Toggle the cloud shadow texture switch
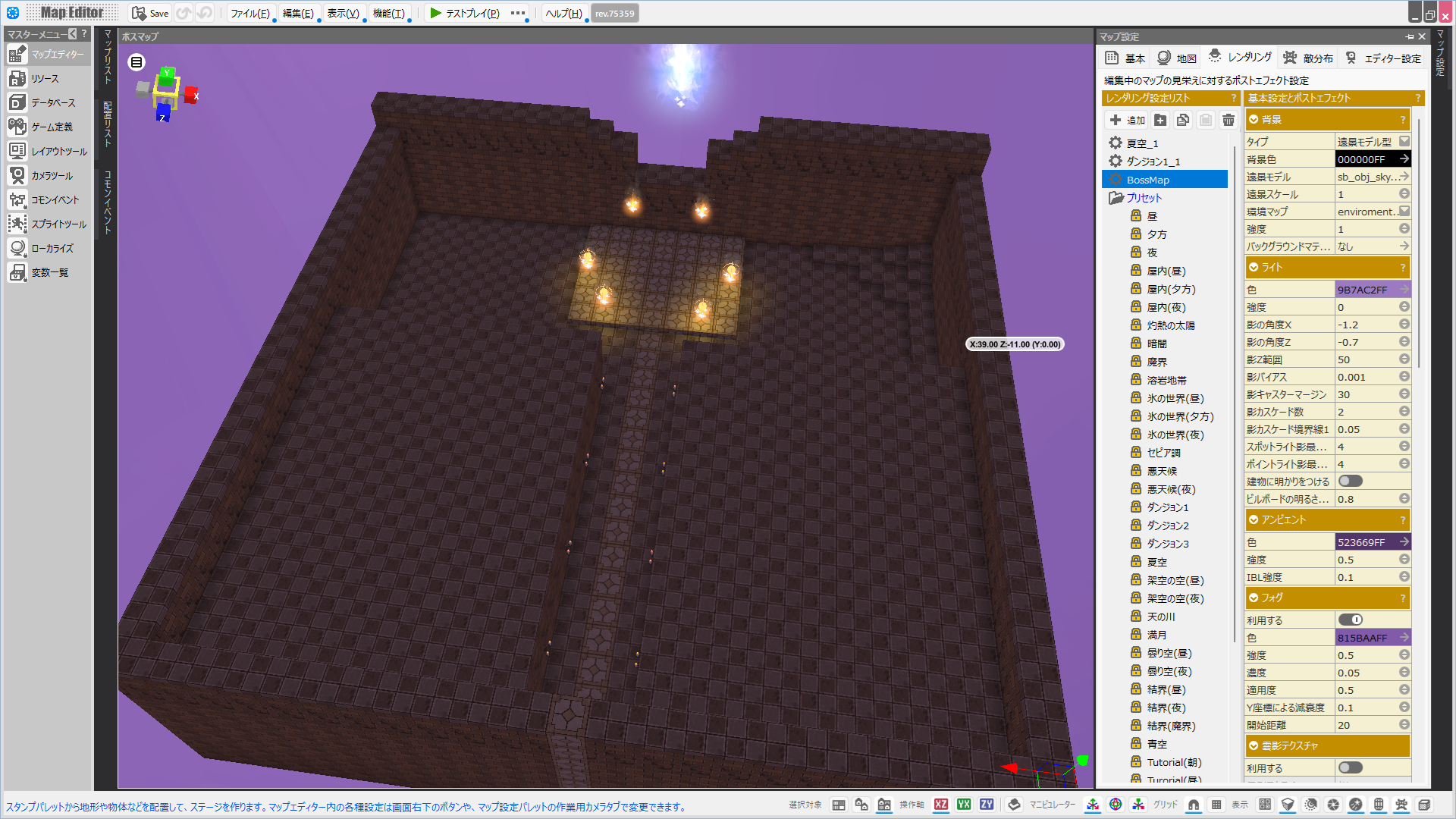 pos(1351,768)
